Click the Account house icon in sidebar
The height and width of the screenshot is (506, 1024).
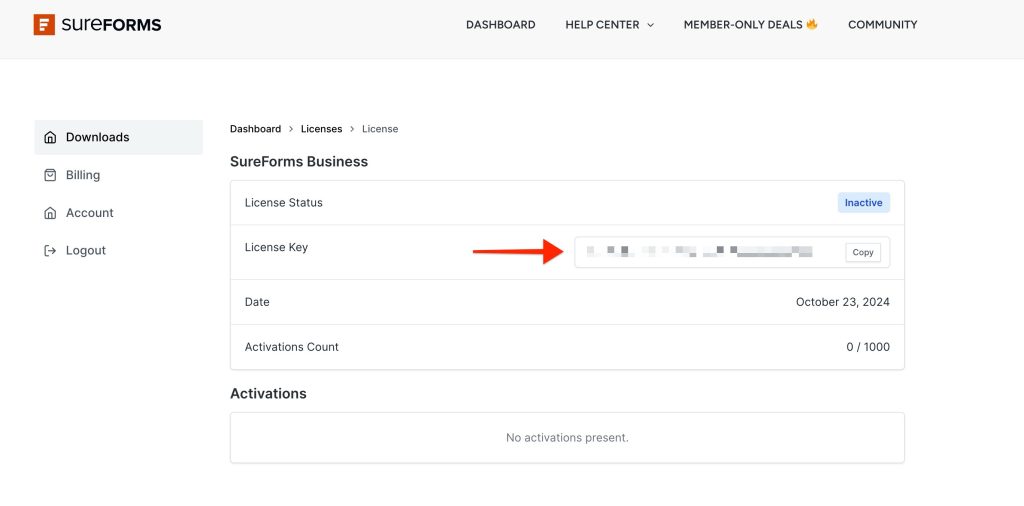click(50, 213)
